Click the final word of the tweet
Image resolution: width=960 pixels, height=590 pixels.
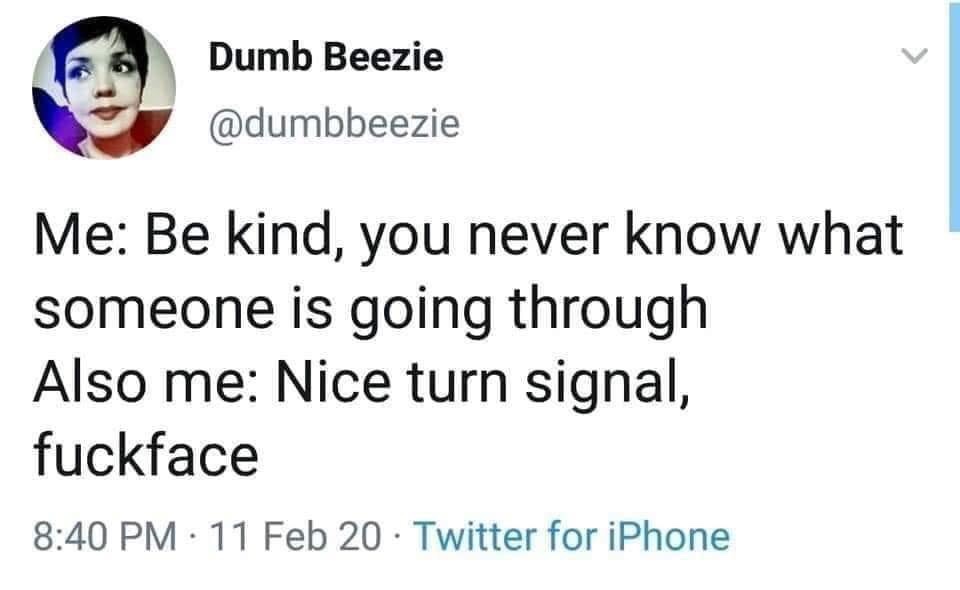[147, 455]
